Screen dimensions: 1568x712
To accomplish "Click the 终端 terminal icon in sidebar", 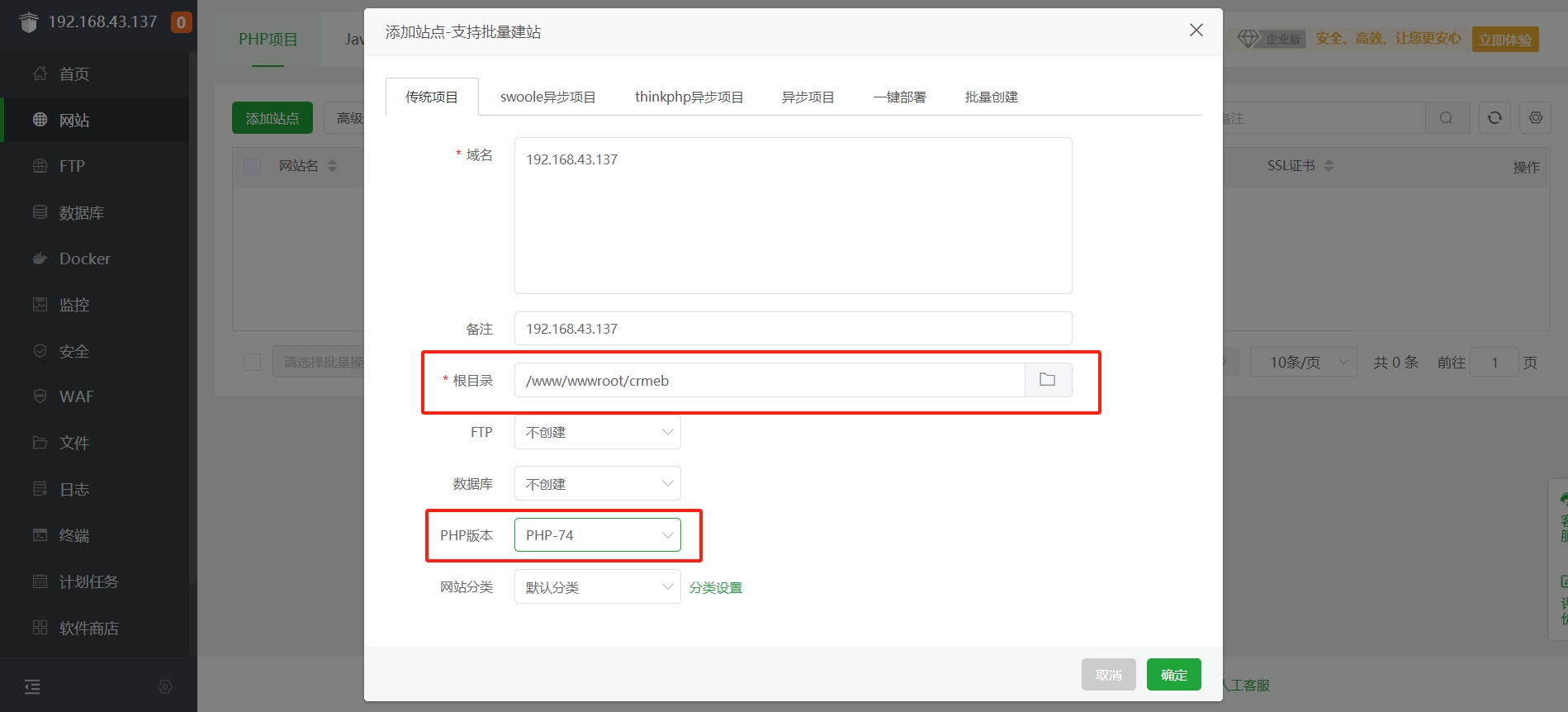I will pos(40,535).
